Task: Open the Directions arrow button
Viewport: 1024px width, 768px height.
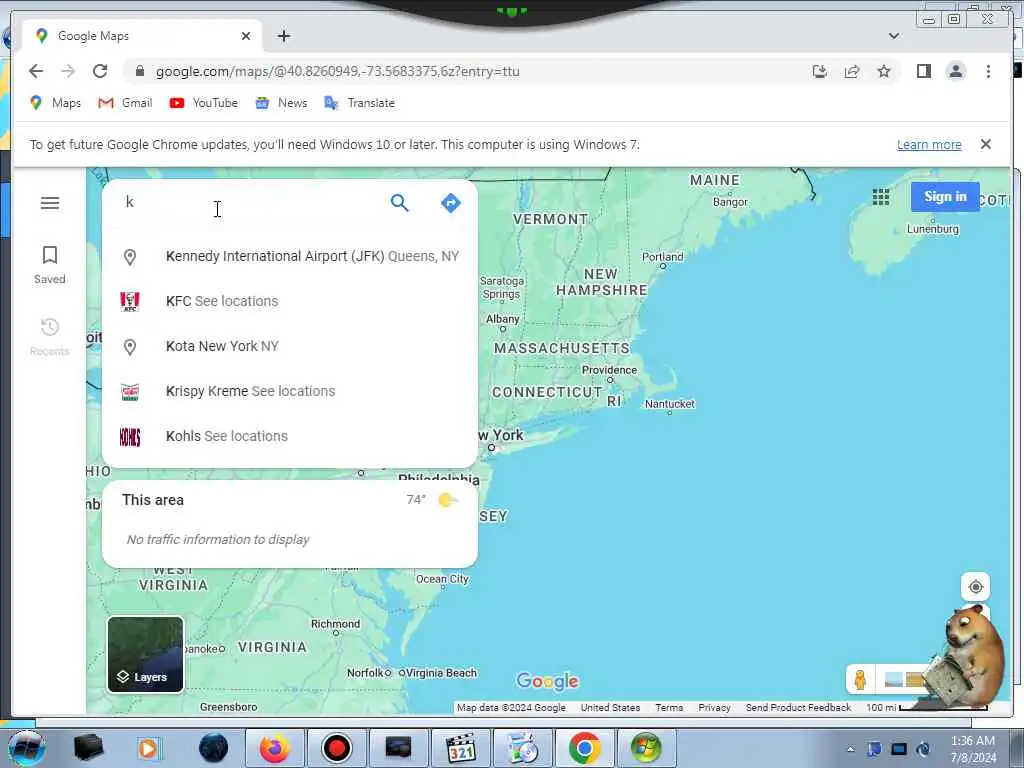Action: click(451, 203)
